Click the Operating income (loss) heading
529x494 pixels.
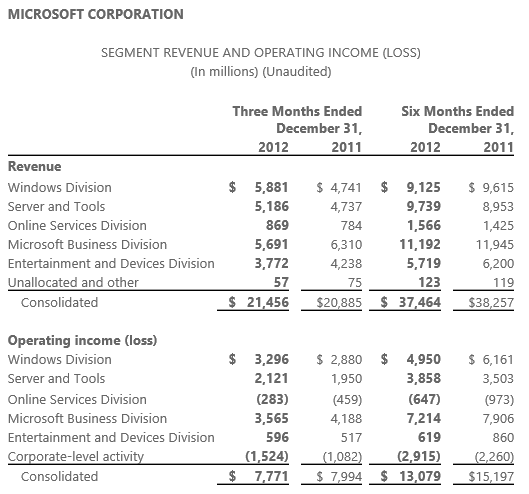tap(82, 340)
